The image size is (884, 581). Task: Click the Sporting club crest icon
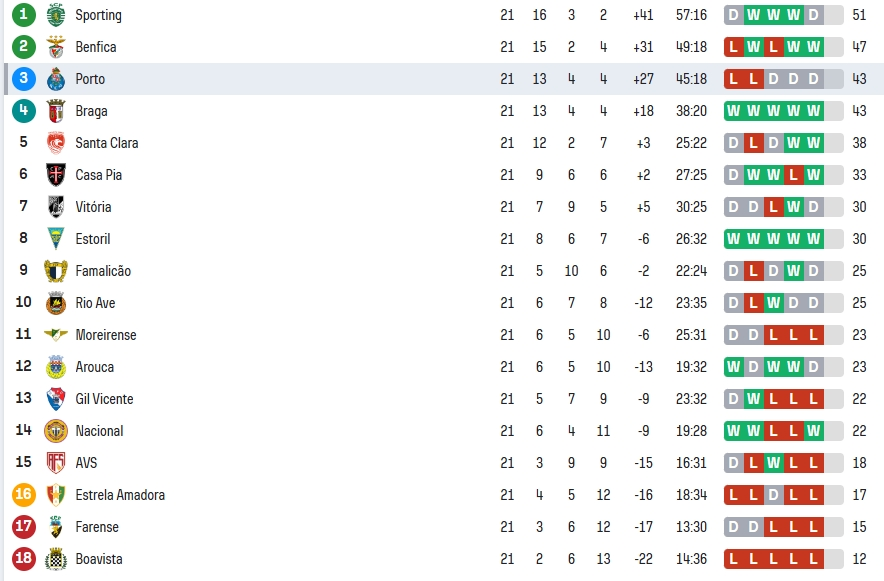click(55, 15)
